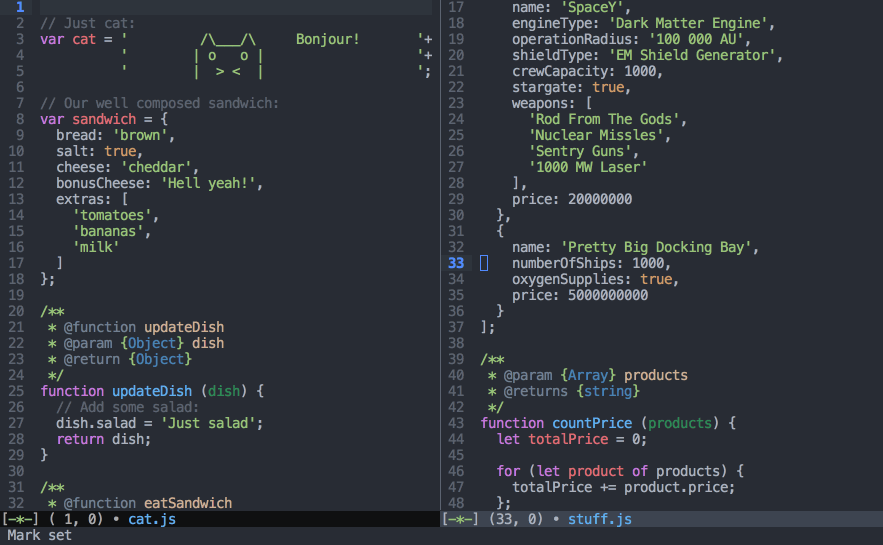Click the 'return dish;' statement
This screenshot has width=883, height=545.
pyautogui.click(x=104, y=439)
